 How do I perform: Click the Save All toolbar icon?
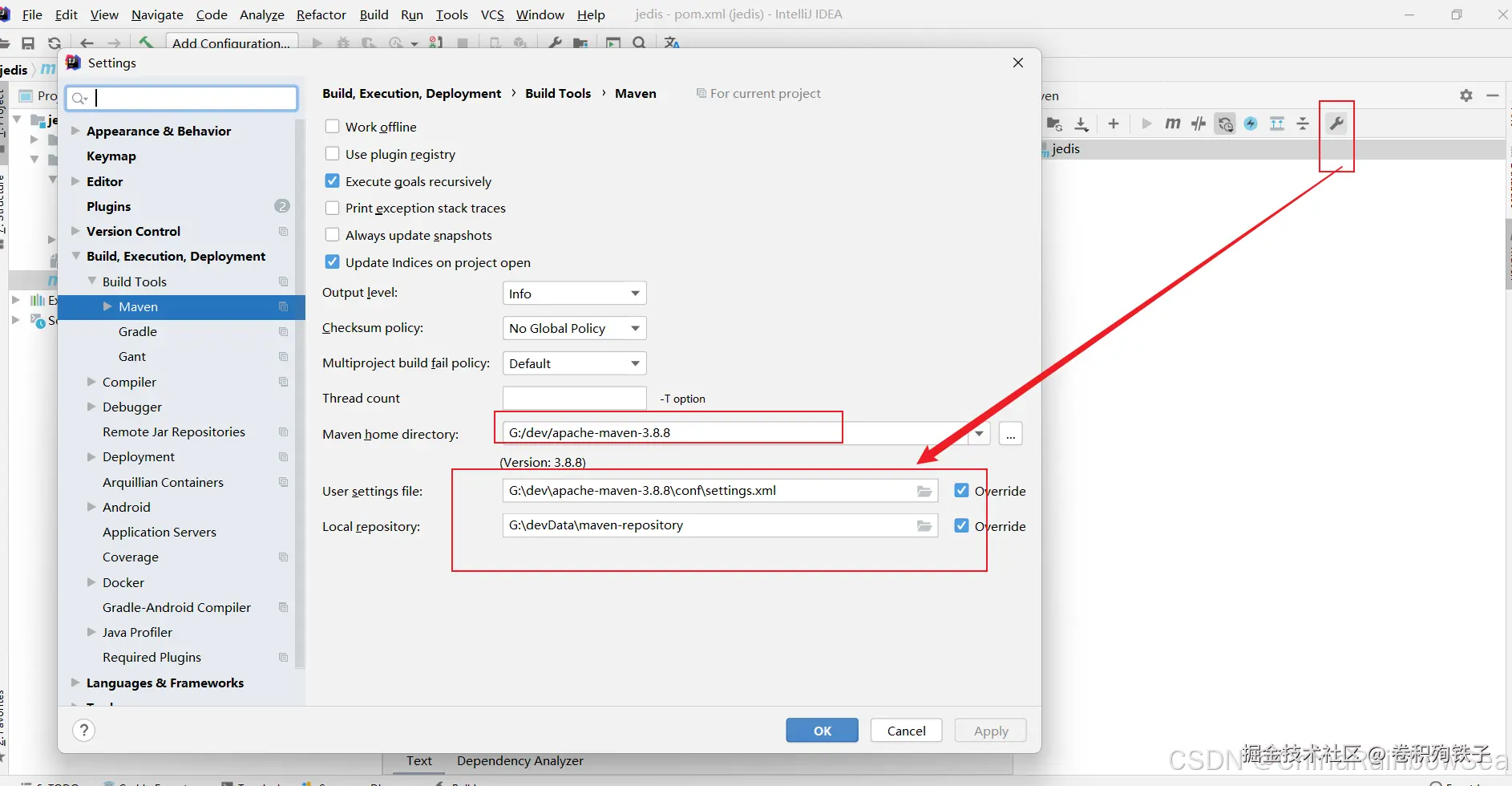click(x=28, y=43)
